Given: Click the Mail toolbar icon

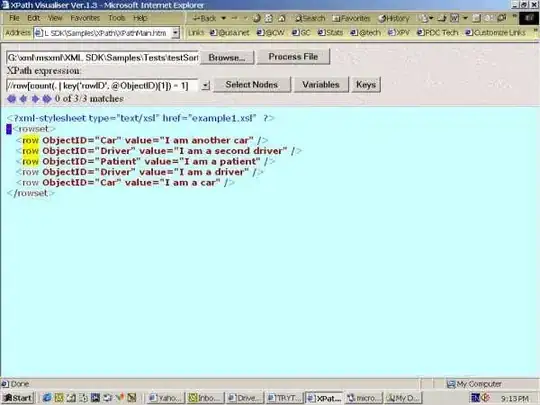Looking at the screenshot, I should (424, 18).
